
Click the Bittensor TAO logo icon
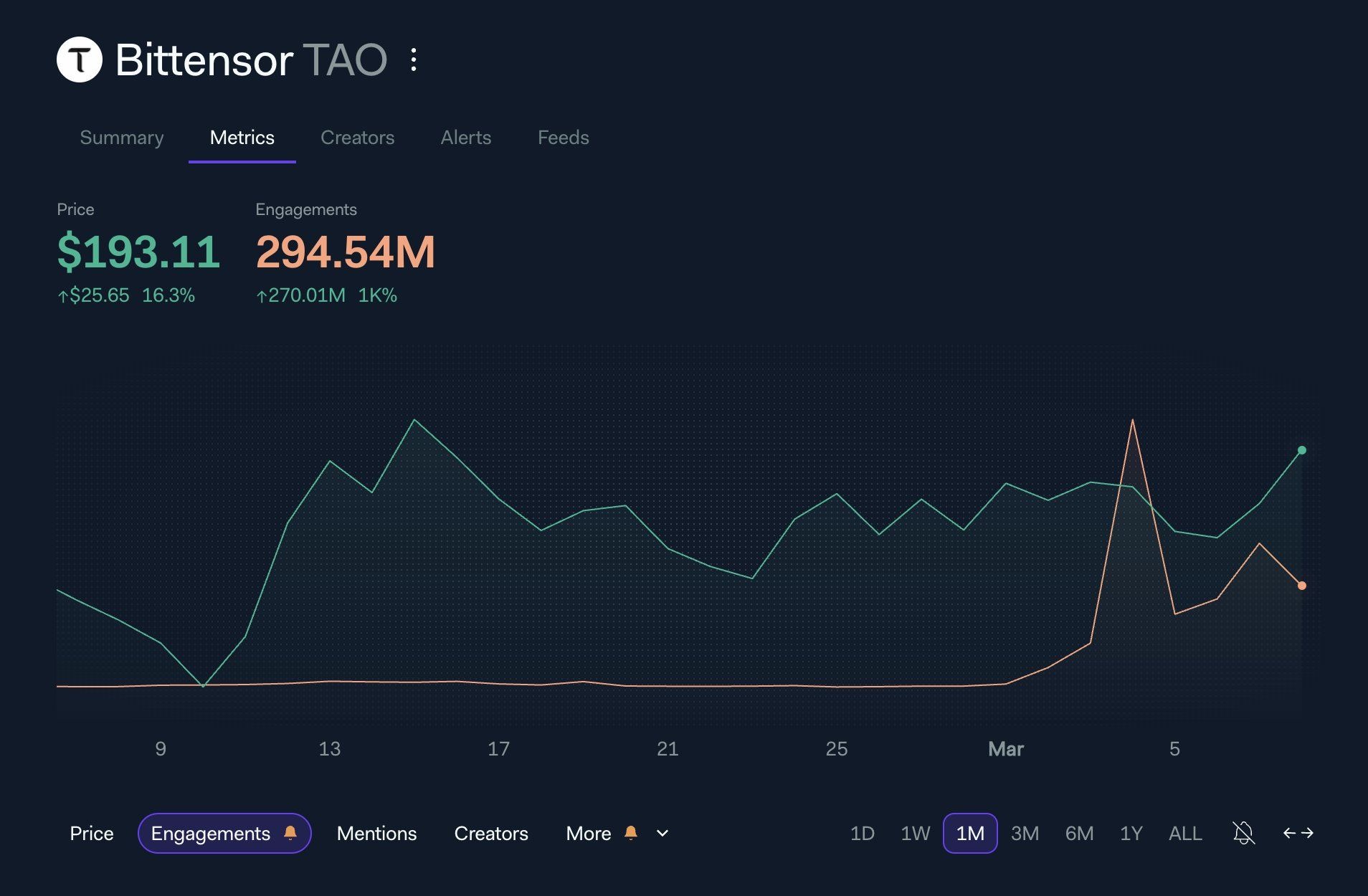(x=81, y=60)
